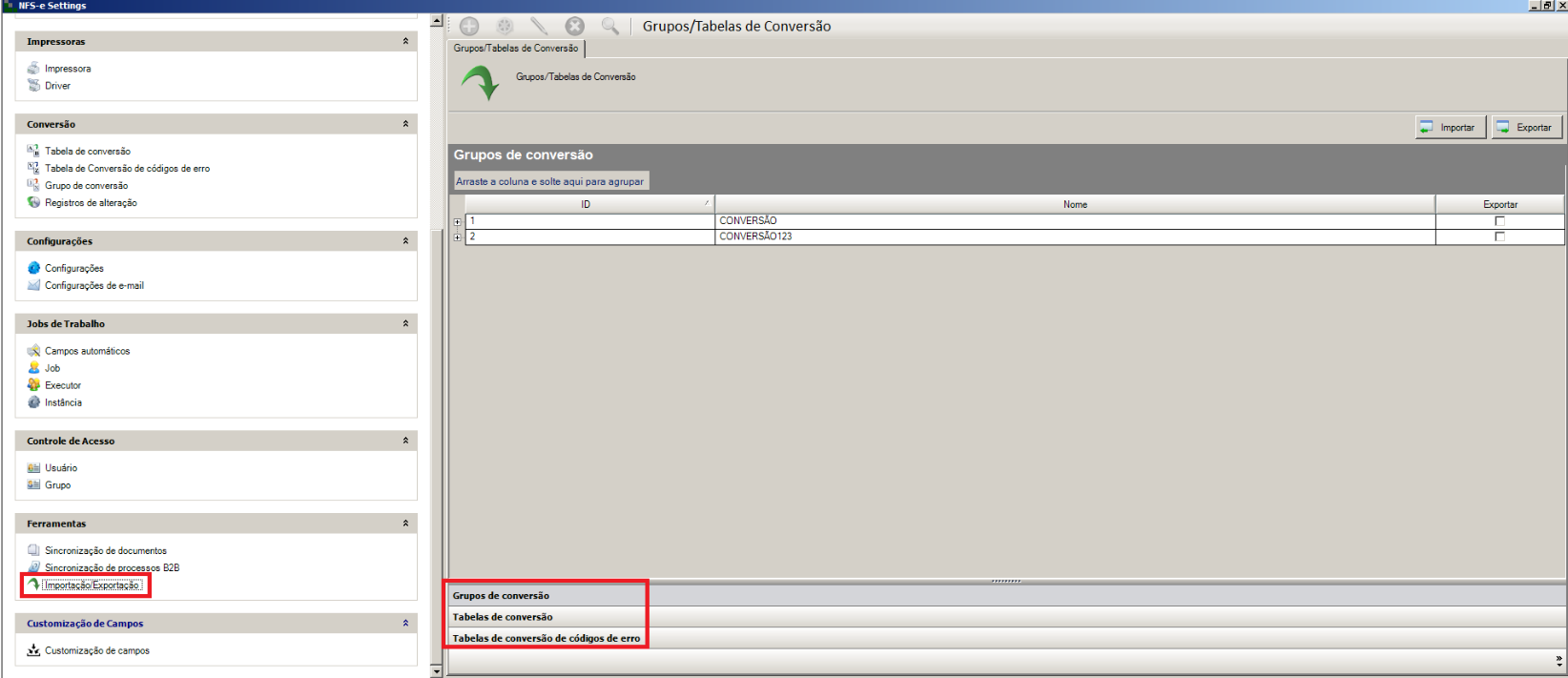Click the Tabela de conversão icon
Image resolution: width=1568 pixels, height=678 pixels.
[x=33, y=151]
